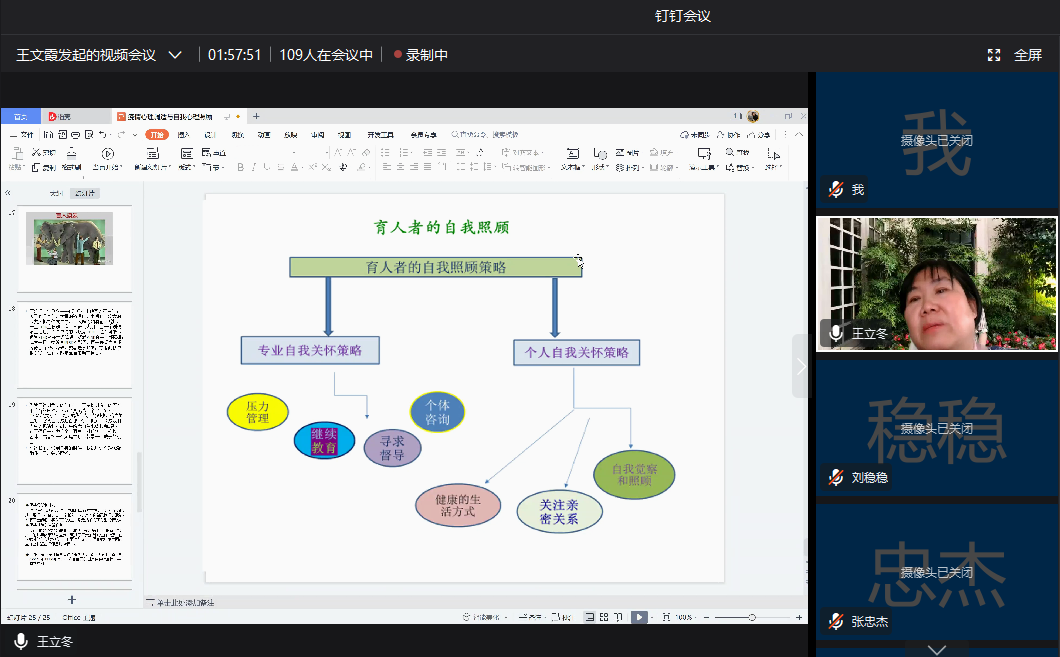This screenshot has width=1060, height=657.
Task: Collapse slide panel with double chevron icon
Action: click(x=8, y=193)
